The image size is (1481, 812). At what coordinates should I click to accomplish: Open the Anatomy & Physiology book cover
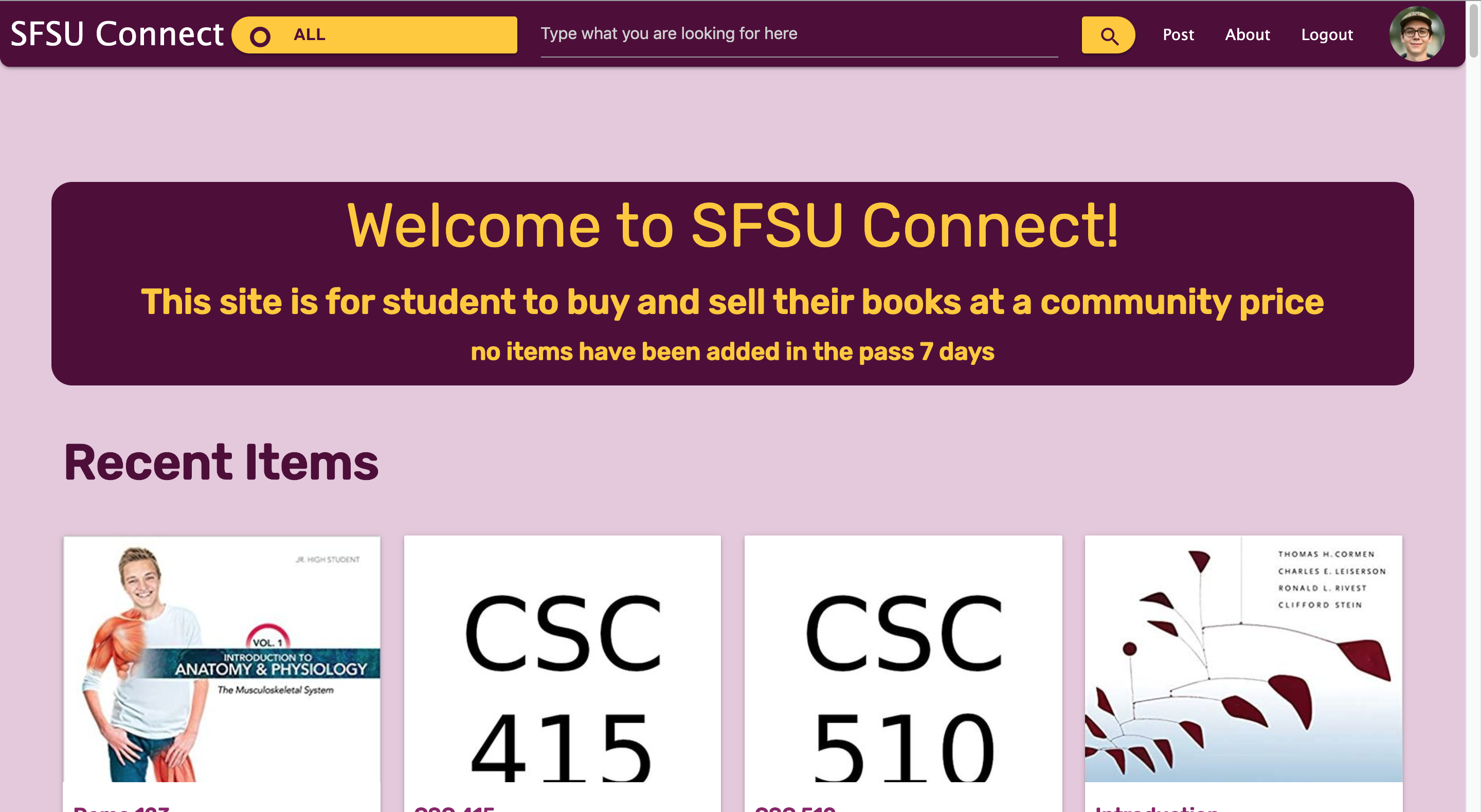[221, 658]
